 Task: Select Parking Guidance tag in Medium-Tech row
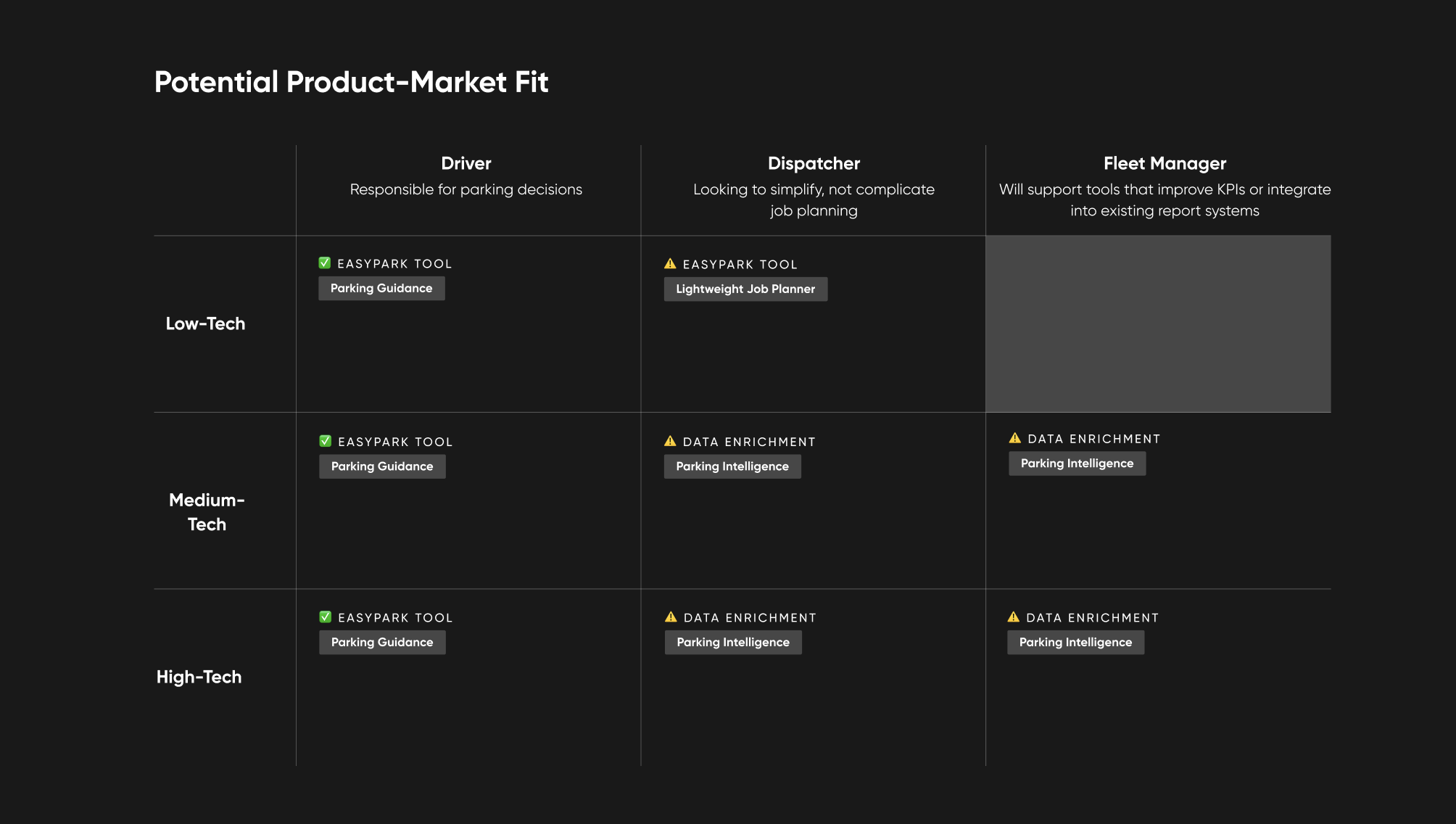pyautogui.click(x=382, y=466)
